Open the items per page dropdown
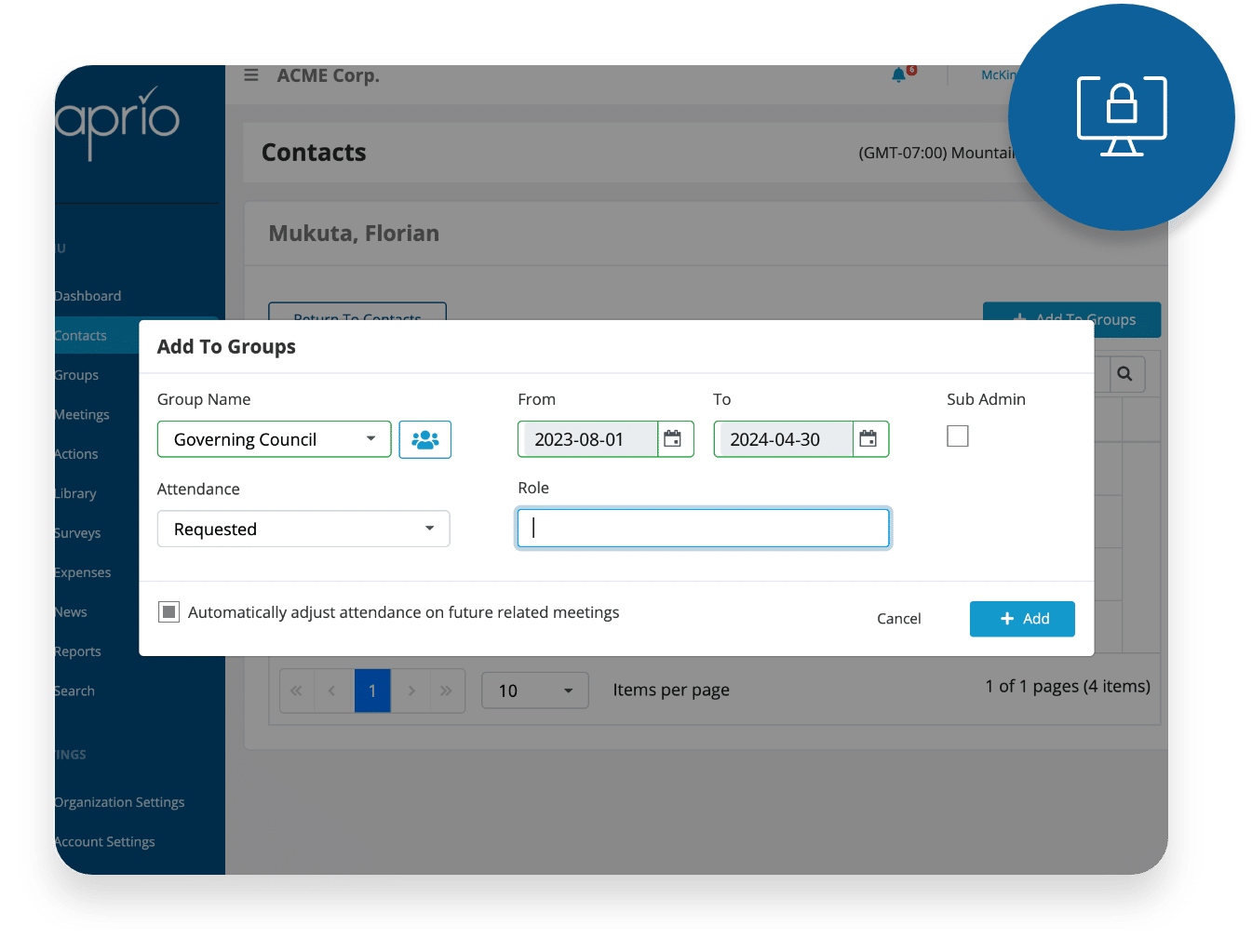The image size is (1252, 952). pos(534,691)
